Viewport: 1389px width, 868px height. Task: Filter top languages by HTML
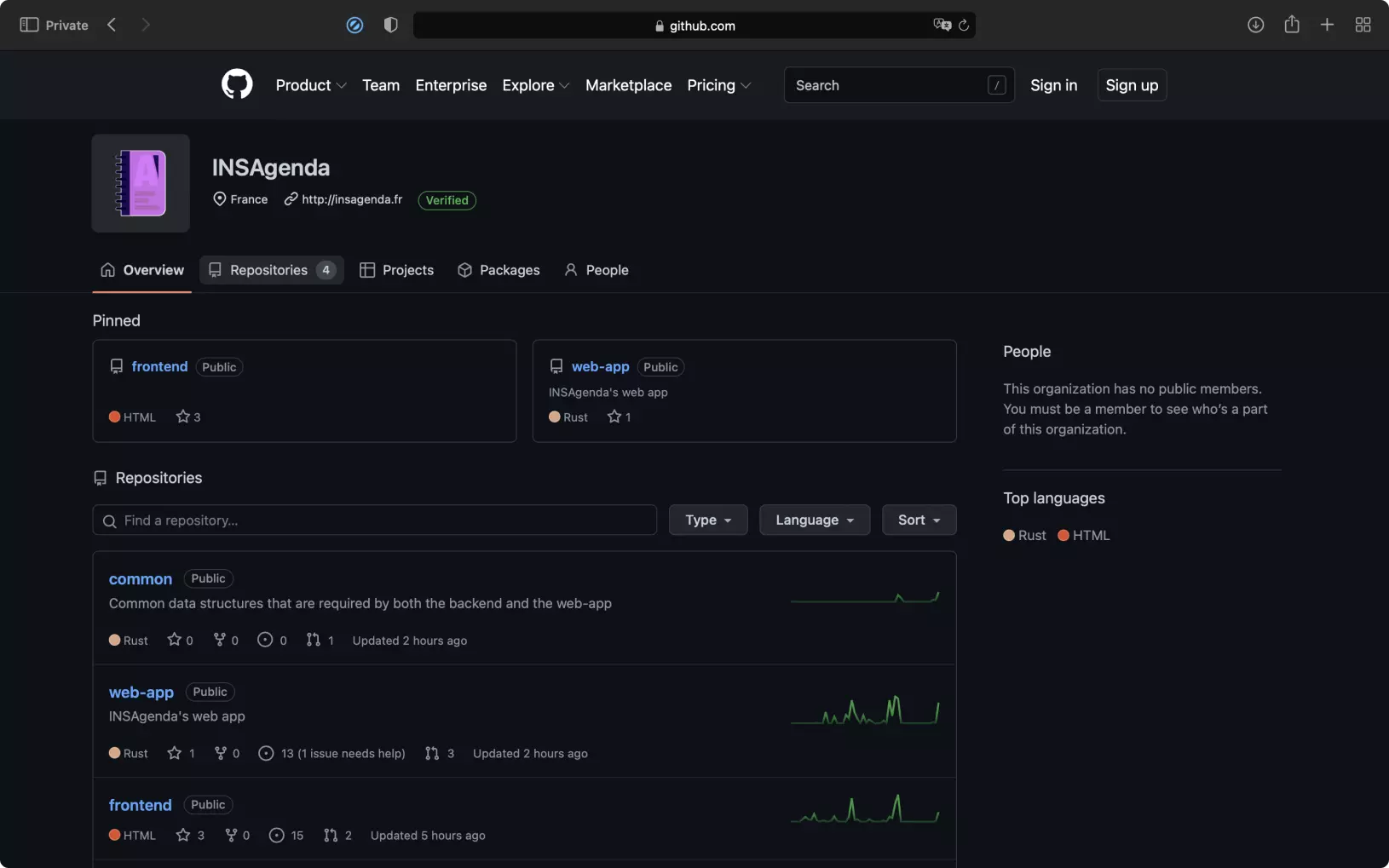coord(1084,535)
